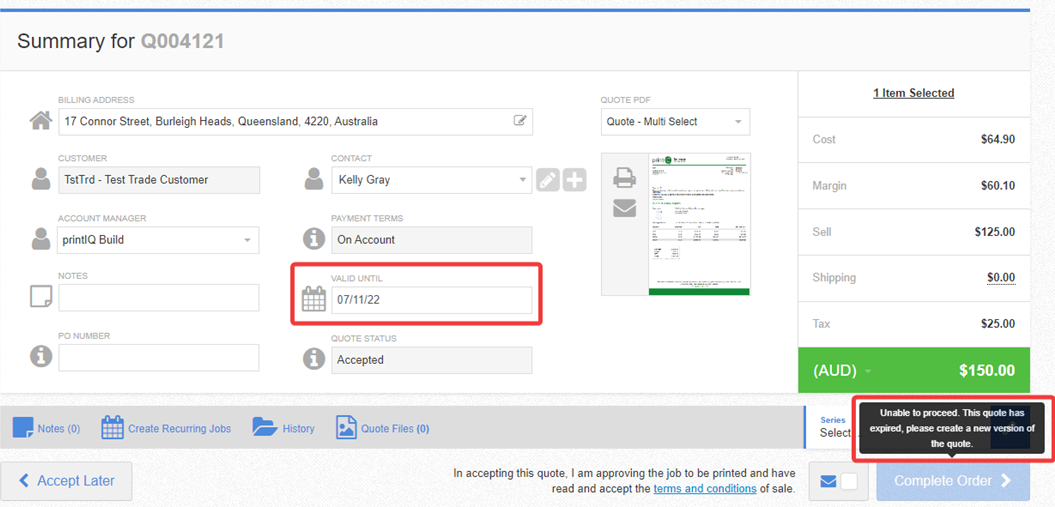The image size is (1055, 507).
Task: Open the quote PDF preview thumbnail
Action: [700, 224]
